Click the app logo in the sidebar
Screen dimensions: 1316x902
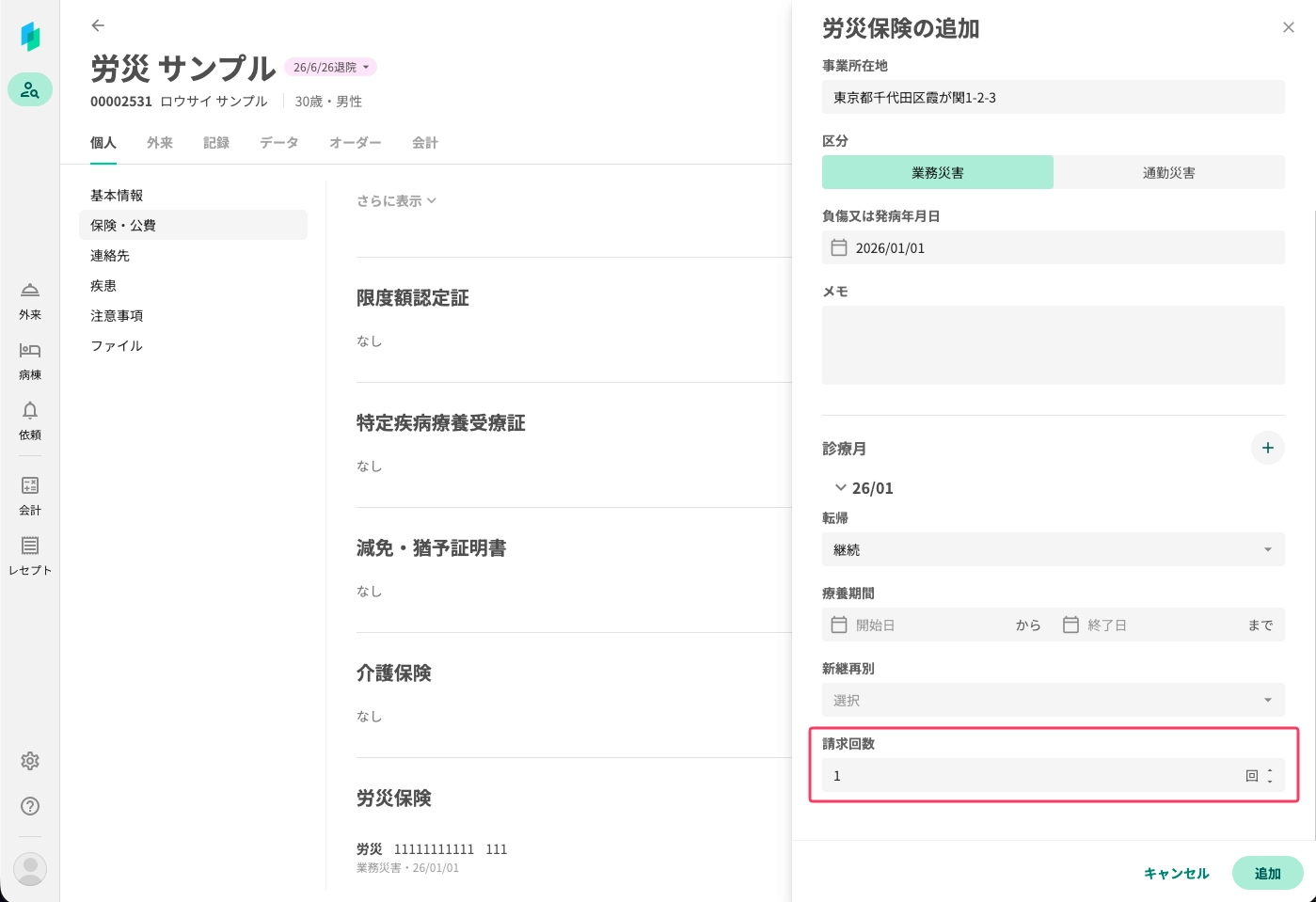point(30,37)
